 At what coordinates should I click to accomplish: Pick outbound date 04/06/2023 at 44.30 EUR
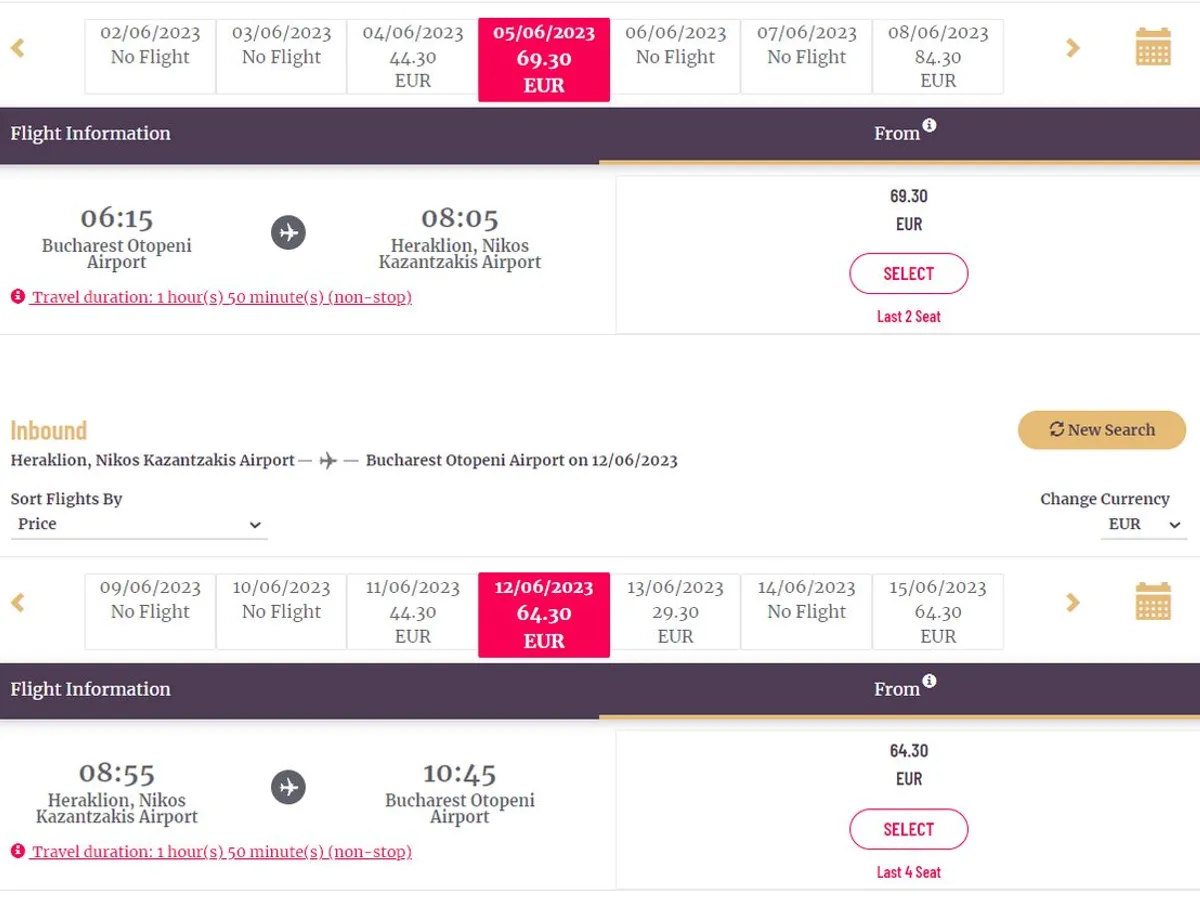pyautogui.click(x=413, y=57)
